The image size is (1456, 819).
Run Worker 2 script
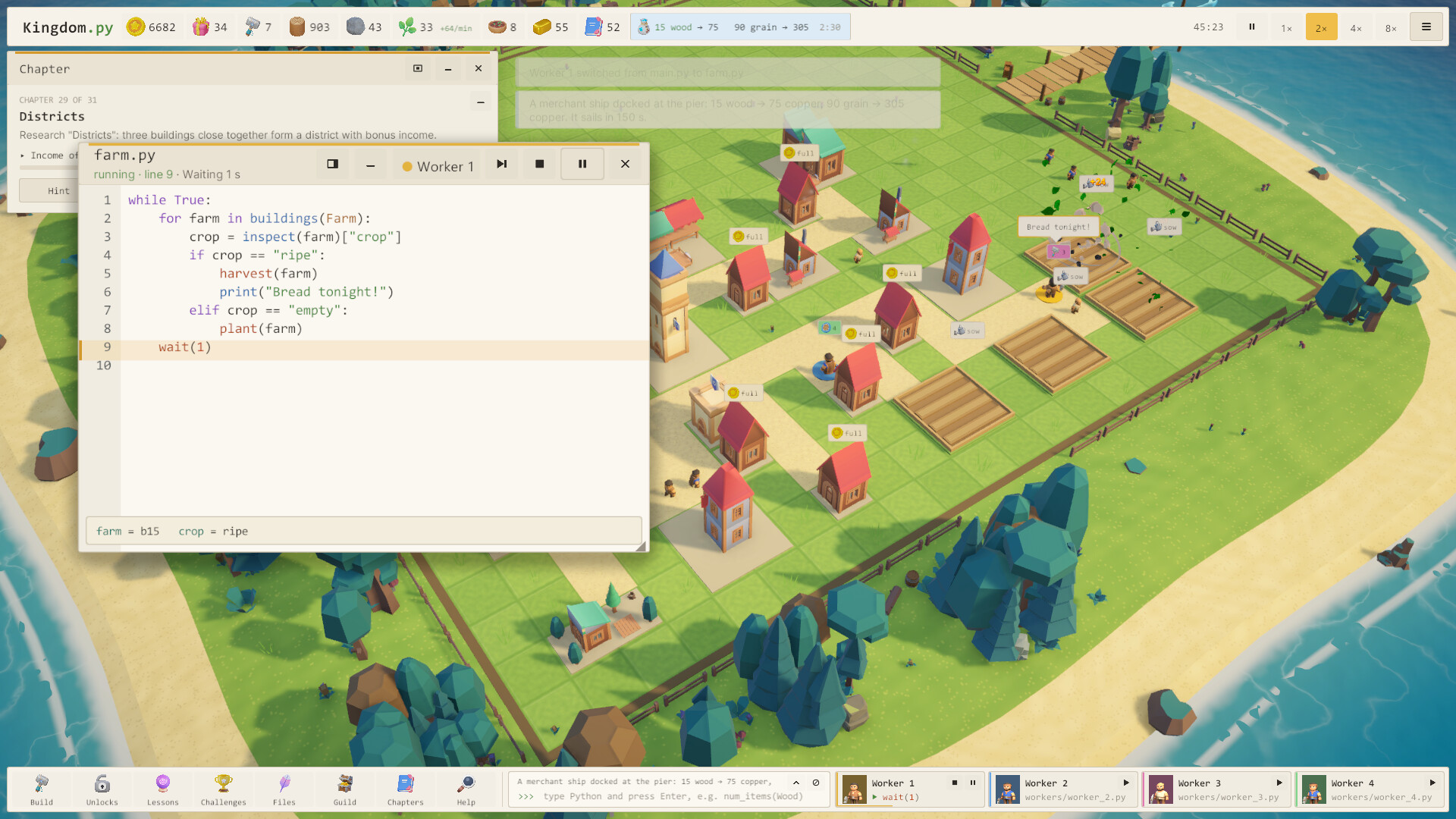coord(1126,783)
